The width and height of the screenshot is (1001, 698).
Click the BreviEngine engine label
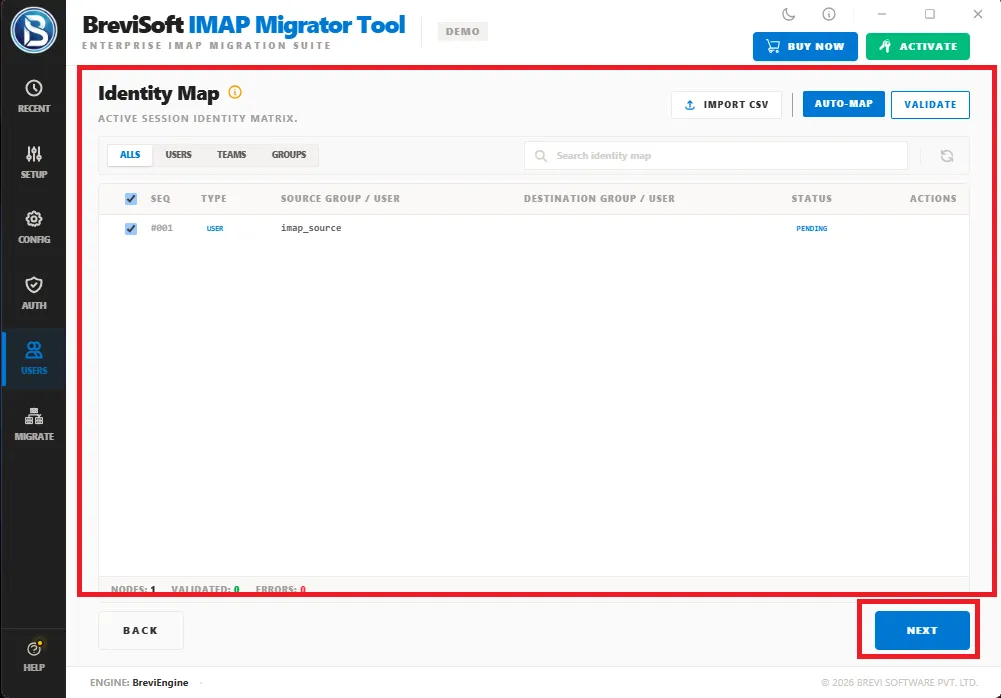[160, 683]
